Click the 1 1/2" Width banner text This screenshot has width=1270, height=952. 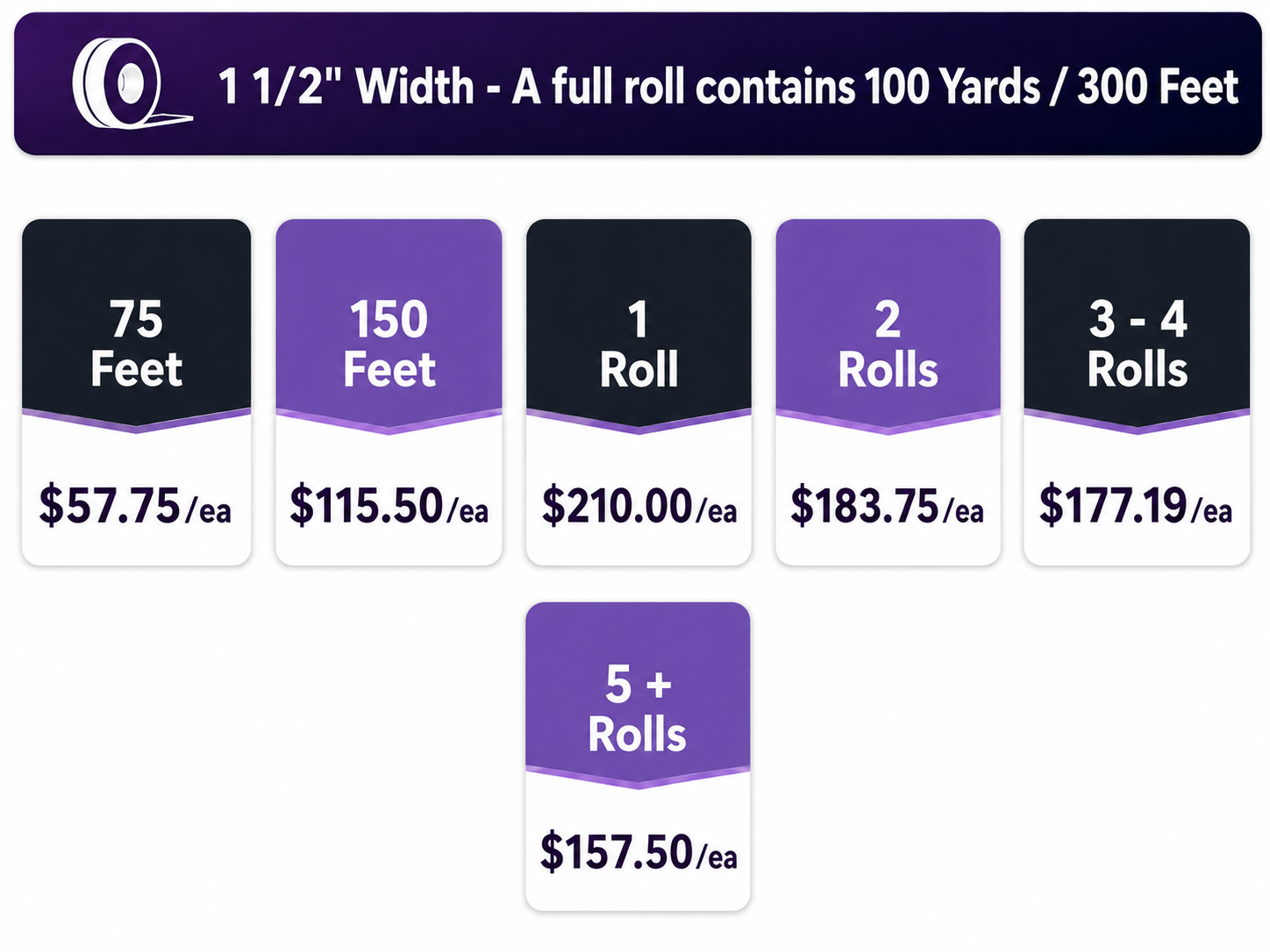click(346, 87)
